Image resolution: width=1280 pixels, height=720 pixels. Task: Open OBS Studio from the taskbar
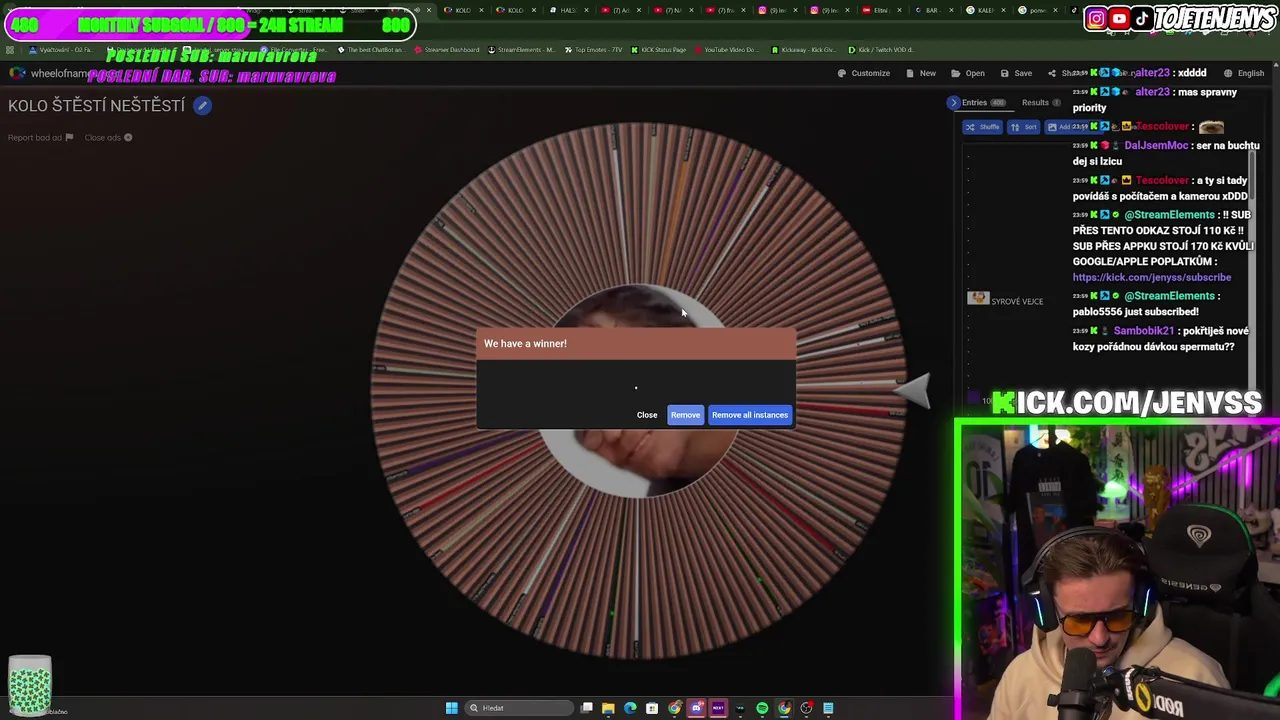pos(806,708)
